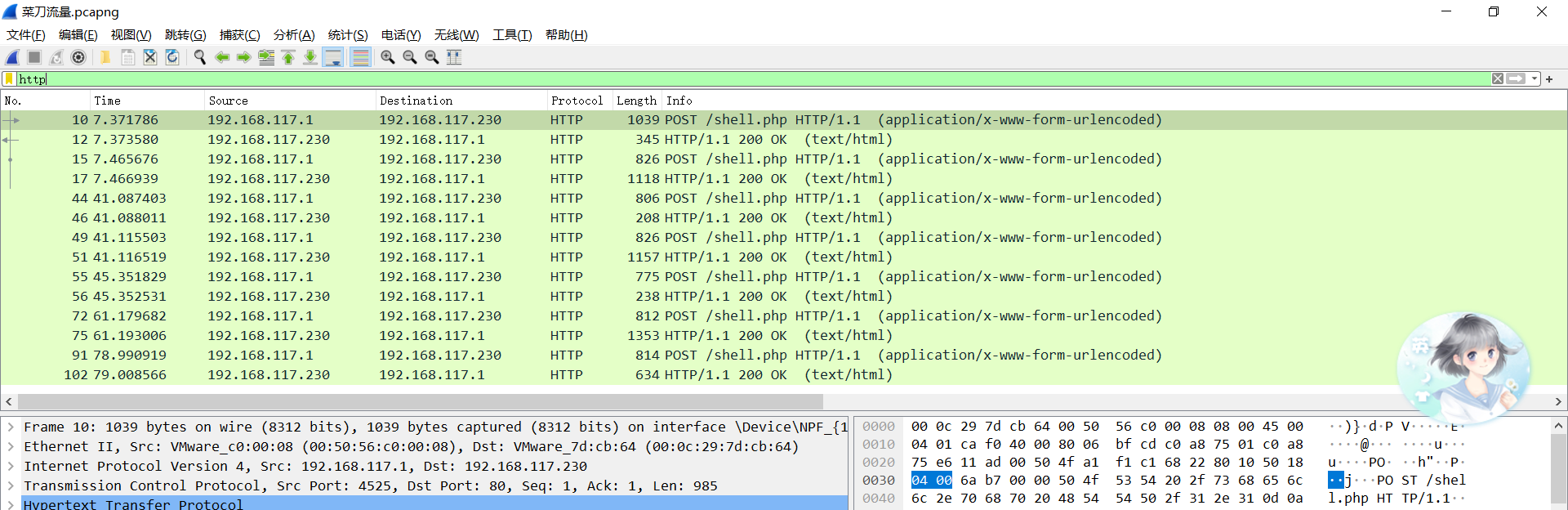The height and width of the screenshot is (510, 1568).
Task: Click the packet list horizontal scrollbar
Action: (421, 401)
